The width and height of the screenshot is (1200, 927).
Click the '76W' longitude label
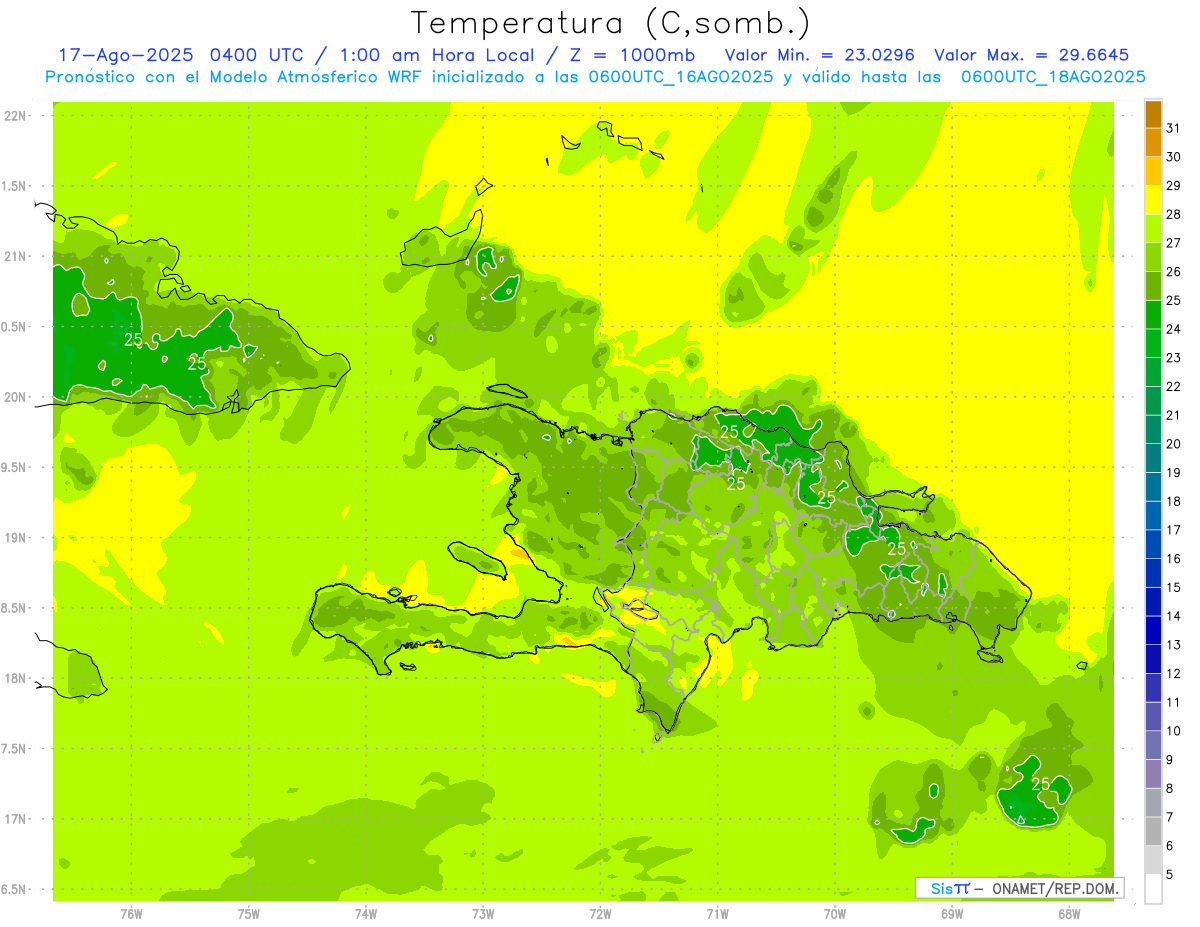(131, 913)
